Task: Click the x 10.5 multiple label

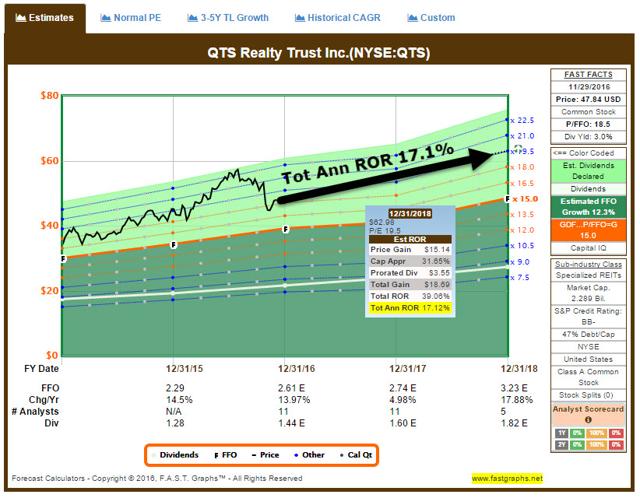Action: point(522,246)
